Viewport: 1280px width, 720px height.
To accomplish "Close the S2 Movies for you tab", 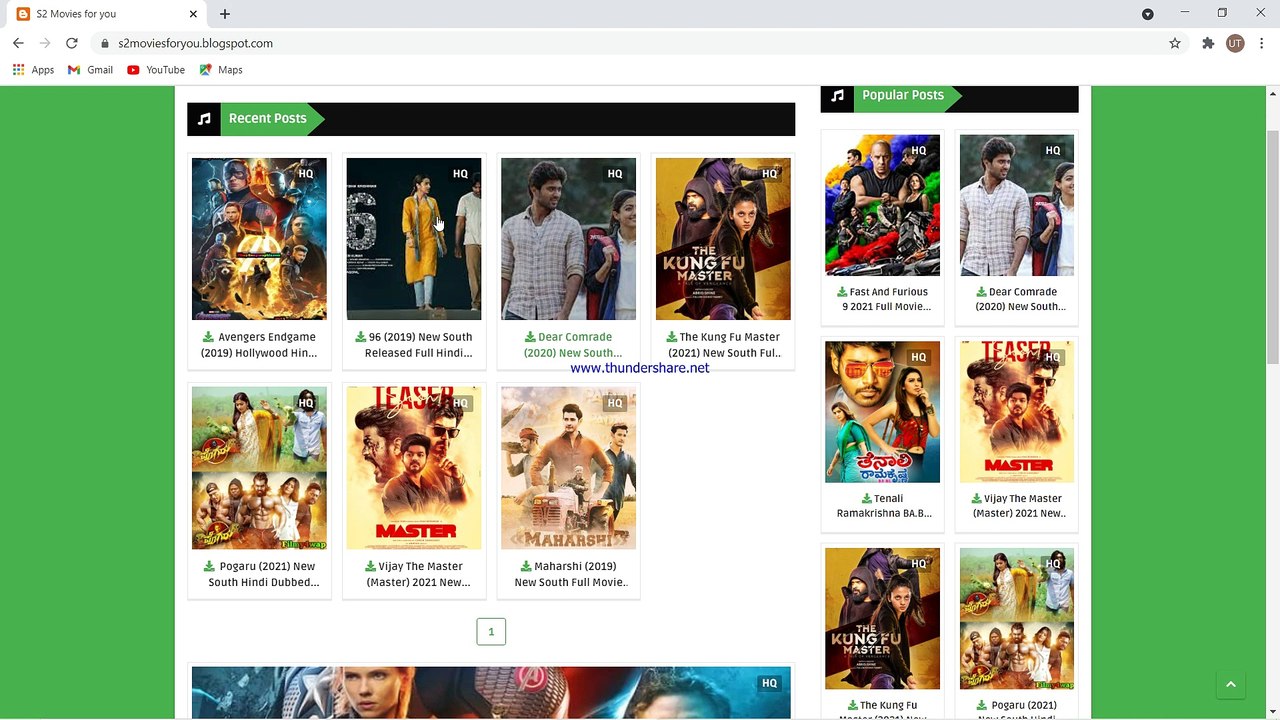I will tap(193, 14).
